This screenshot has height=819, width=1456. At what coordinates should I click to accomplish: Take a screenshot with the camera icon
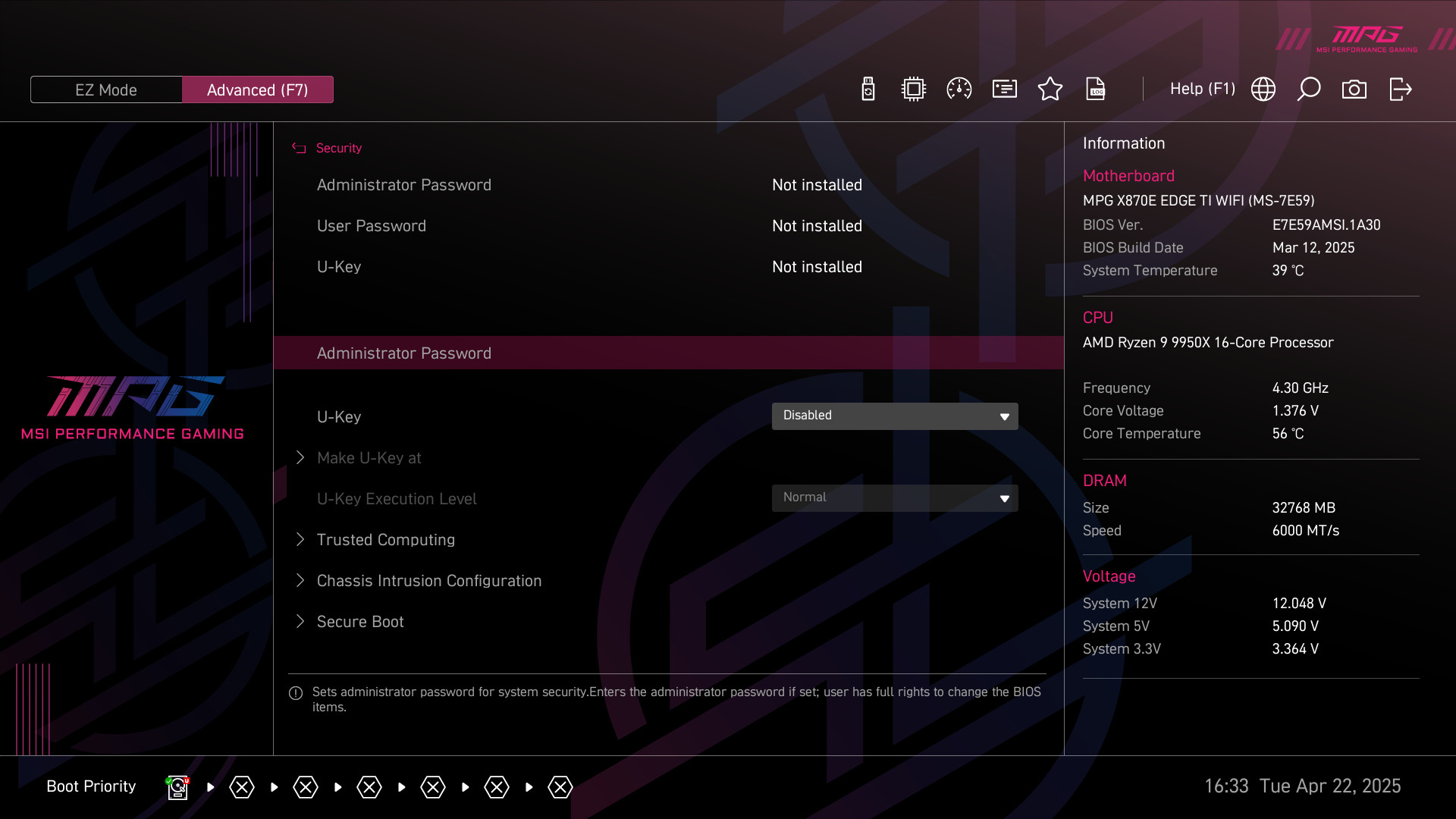tap(1354, 89)
